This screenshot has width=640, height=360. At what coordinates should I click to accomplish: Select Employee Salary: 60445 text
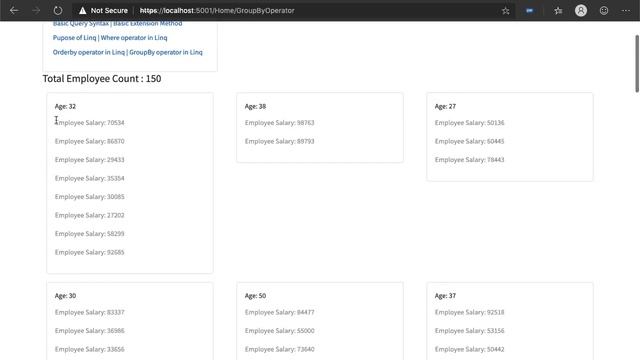[469, 141]
